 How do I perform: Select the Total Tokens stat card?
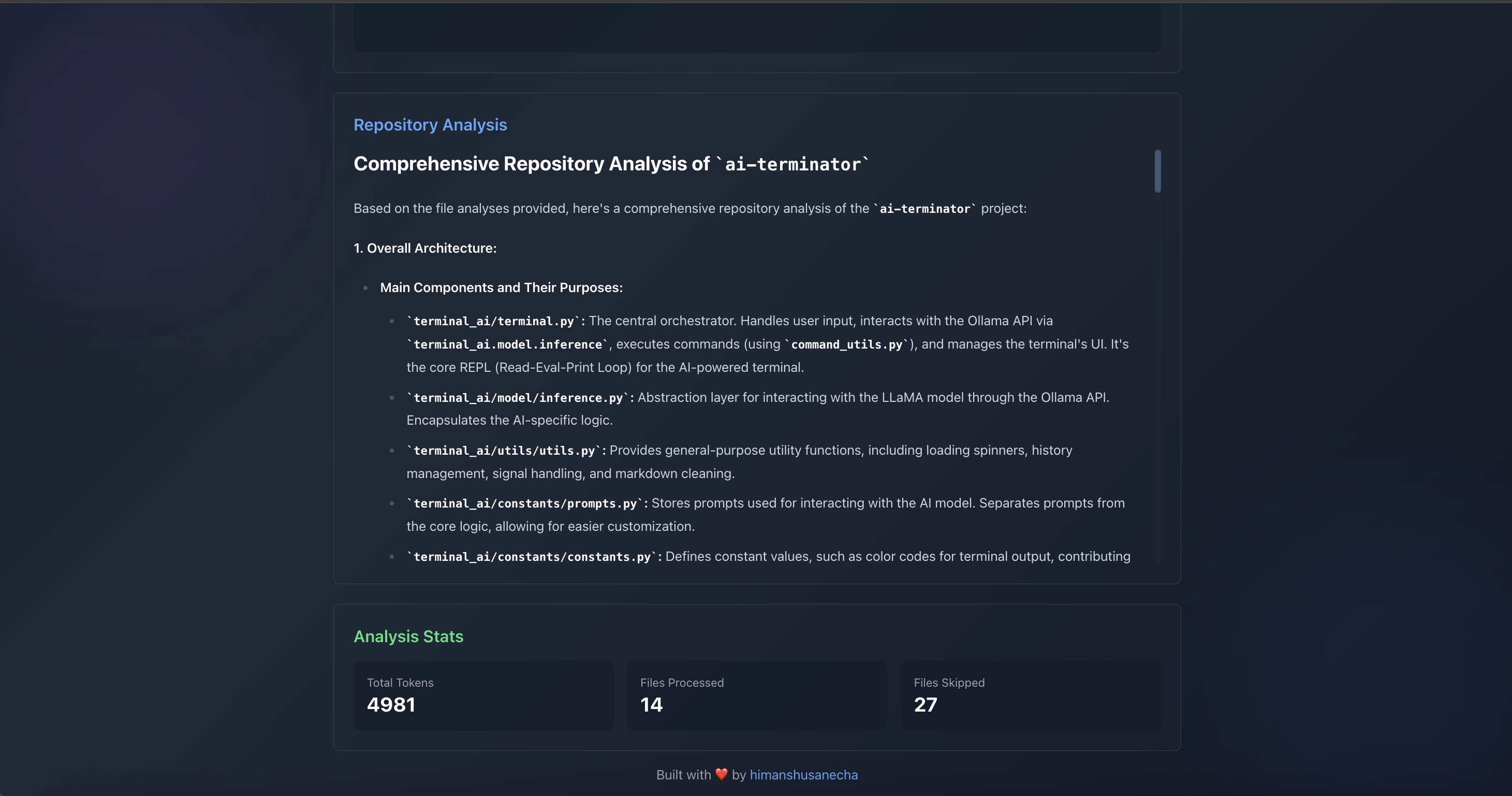[x=483, y=696]
